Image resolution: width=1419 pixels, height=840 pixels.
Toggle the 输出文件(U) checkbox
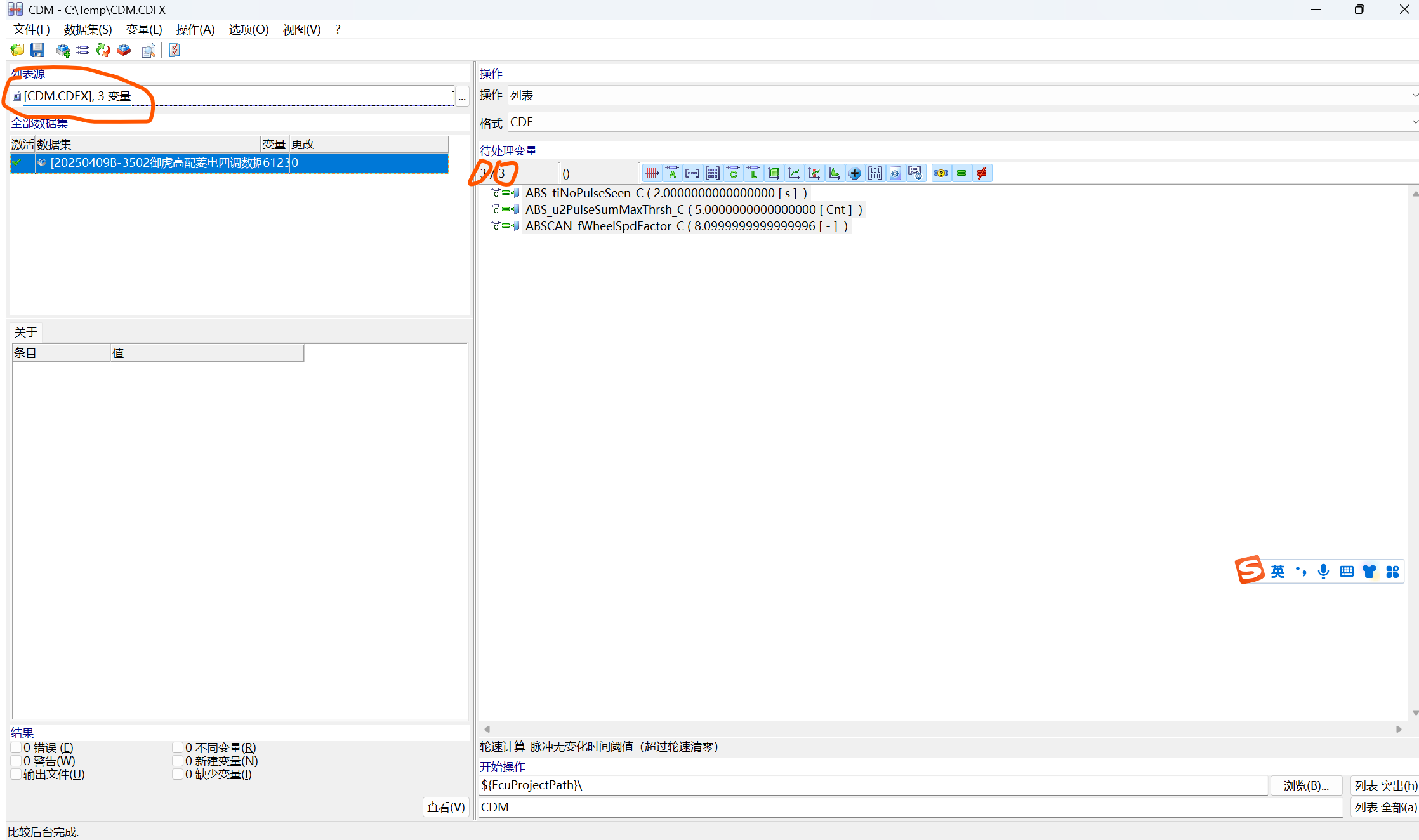click(x=16, y=774)
